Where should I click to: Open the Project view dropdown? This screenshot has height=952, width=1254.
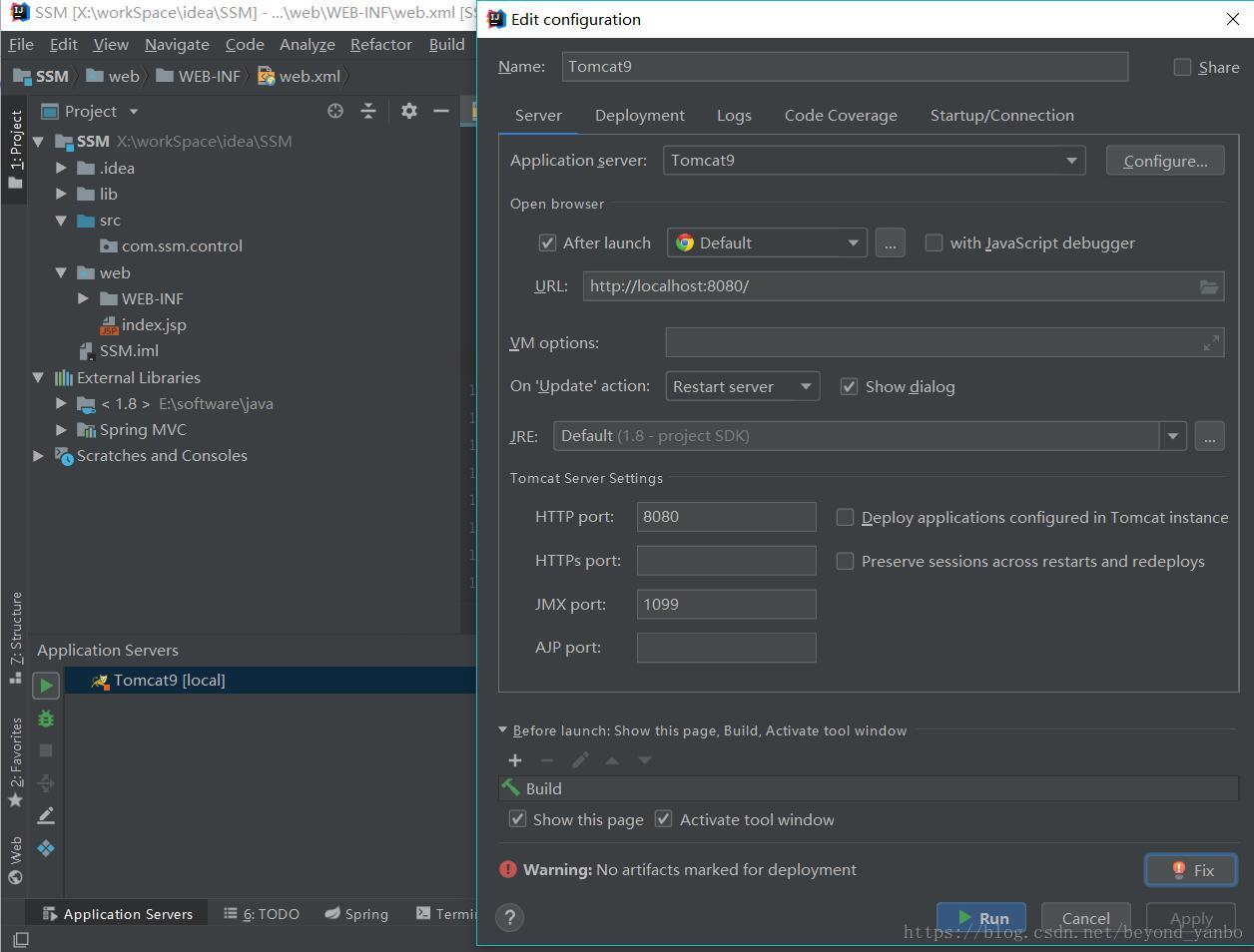pyautogui.click(x=133, y=112)
